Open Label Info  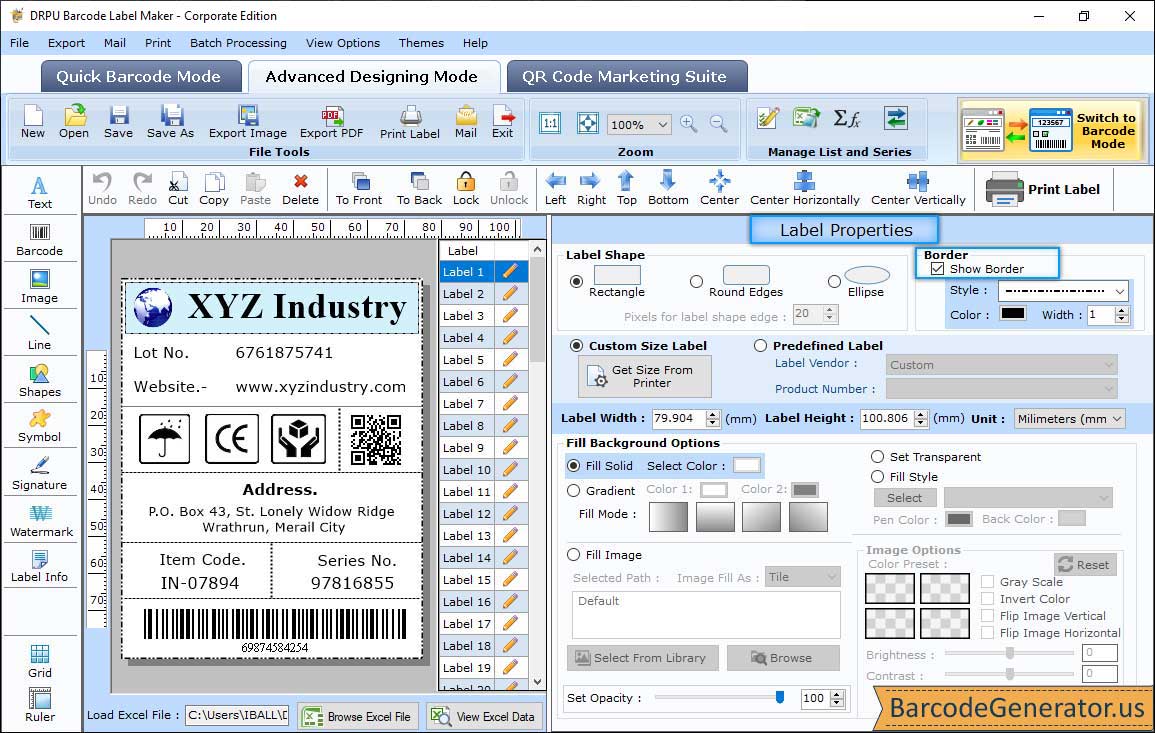[x=40, y=567]
